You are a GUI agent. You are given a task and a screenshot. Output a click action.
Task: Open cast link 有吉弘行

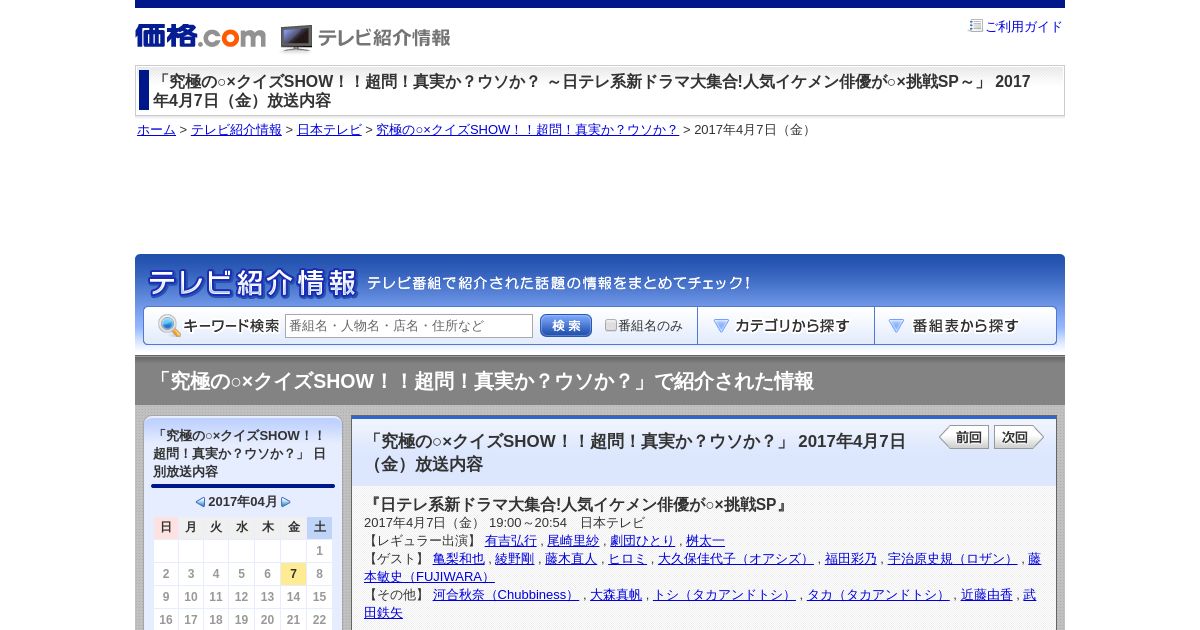click(x=511, y=541)
